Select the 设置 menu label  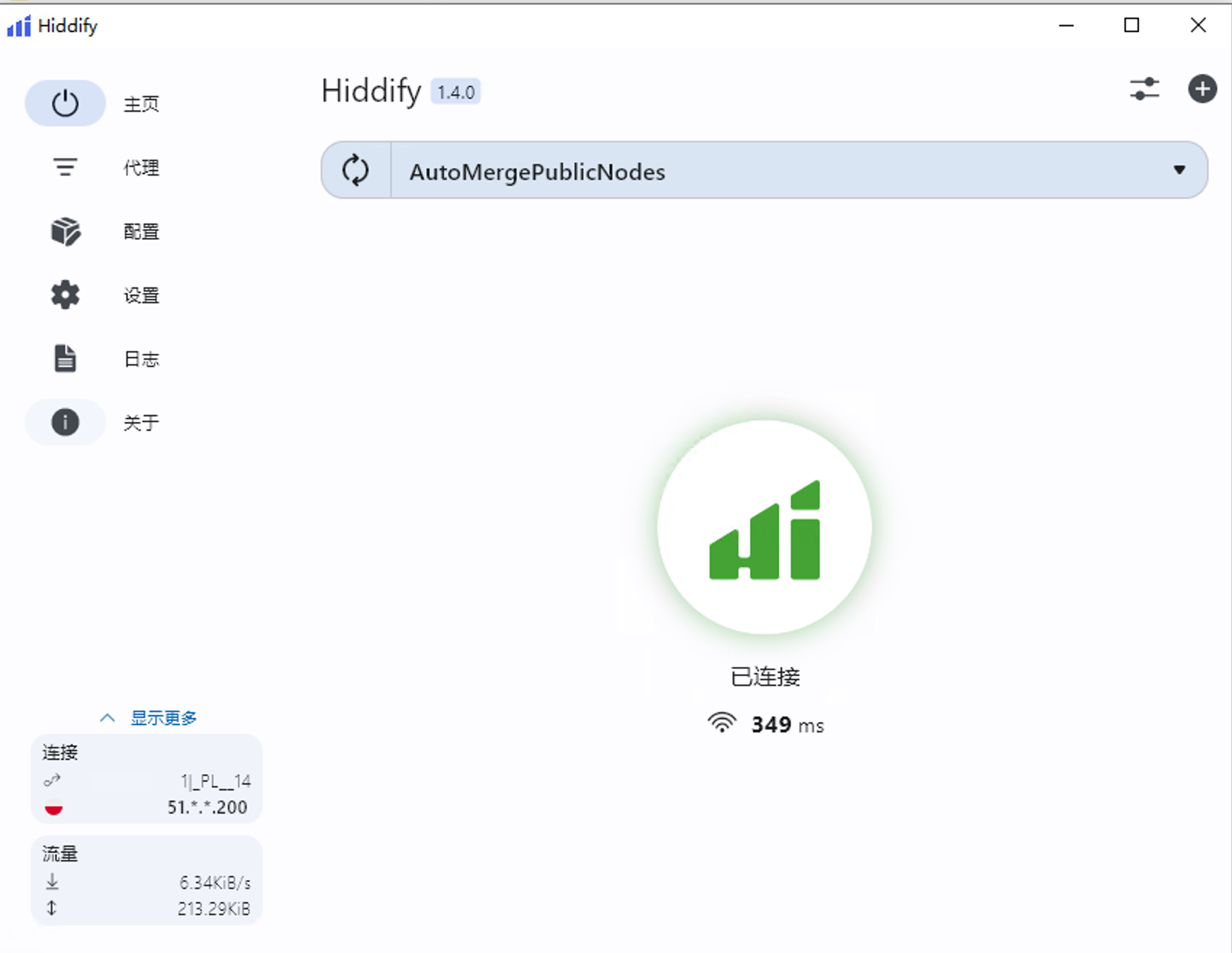tap(141, 296)
